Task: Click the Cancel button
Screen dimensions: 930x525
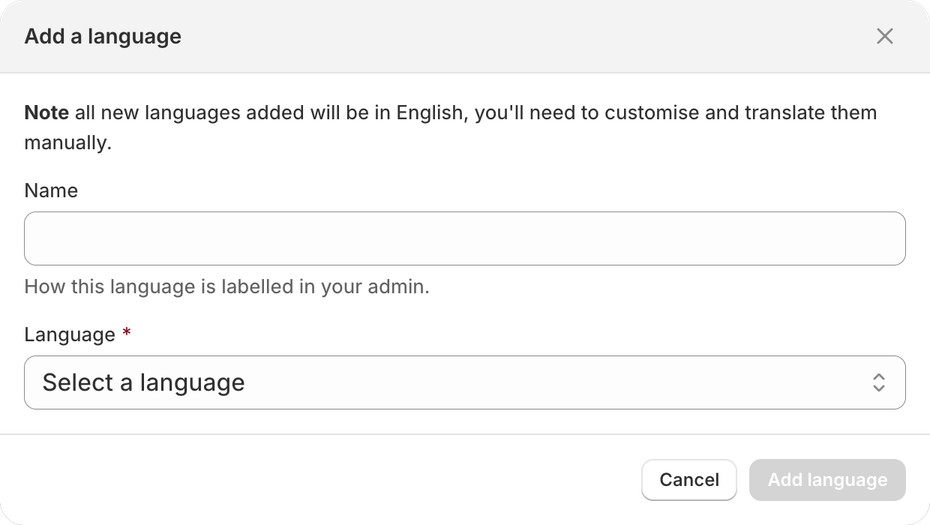Action: pos(689,479)
